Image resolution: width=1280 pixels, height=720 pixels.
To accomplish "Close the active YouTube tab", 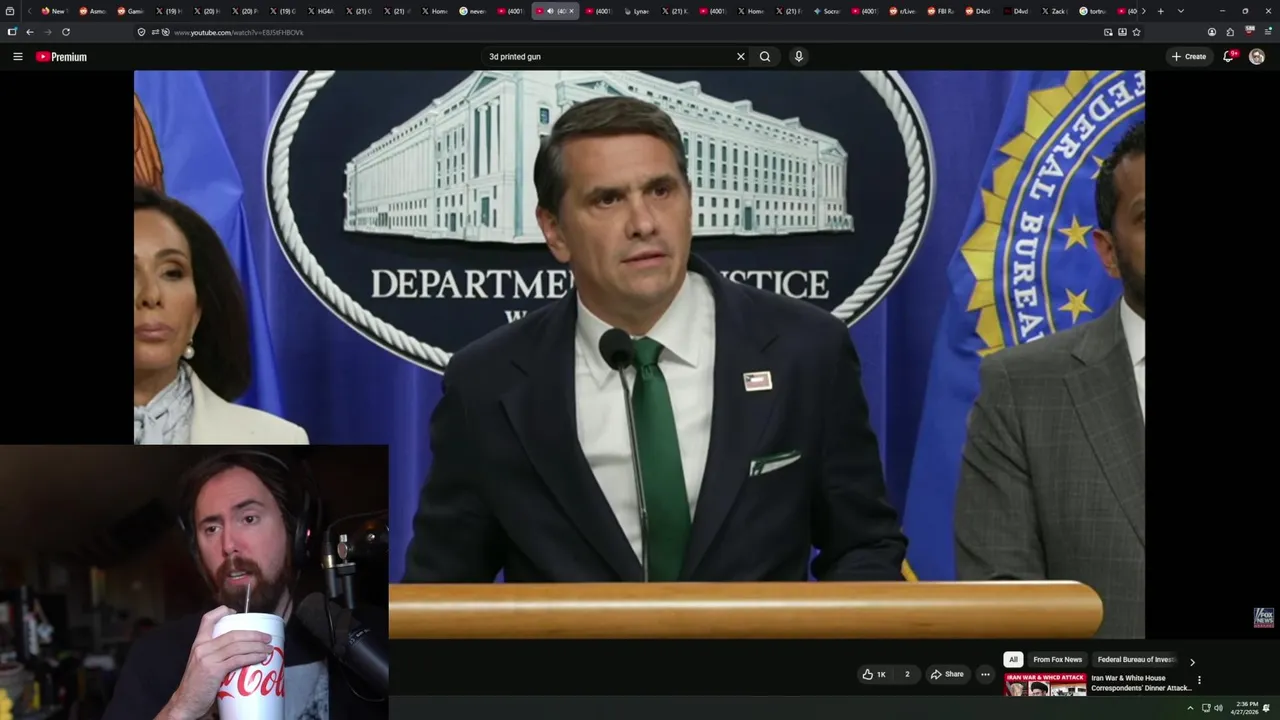I will (x=571, y=11).
